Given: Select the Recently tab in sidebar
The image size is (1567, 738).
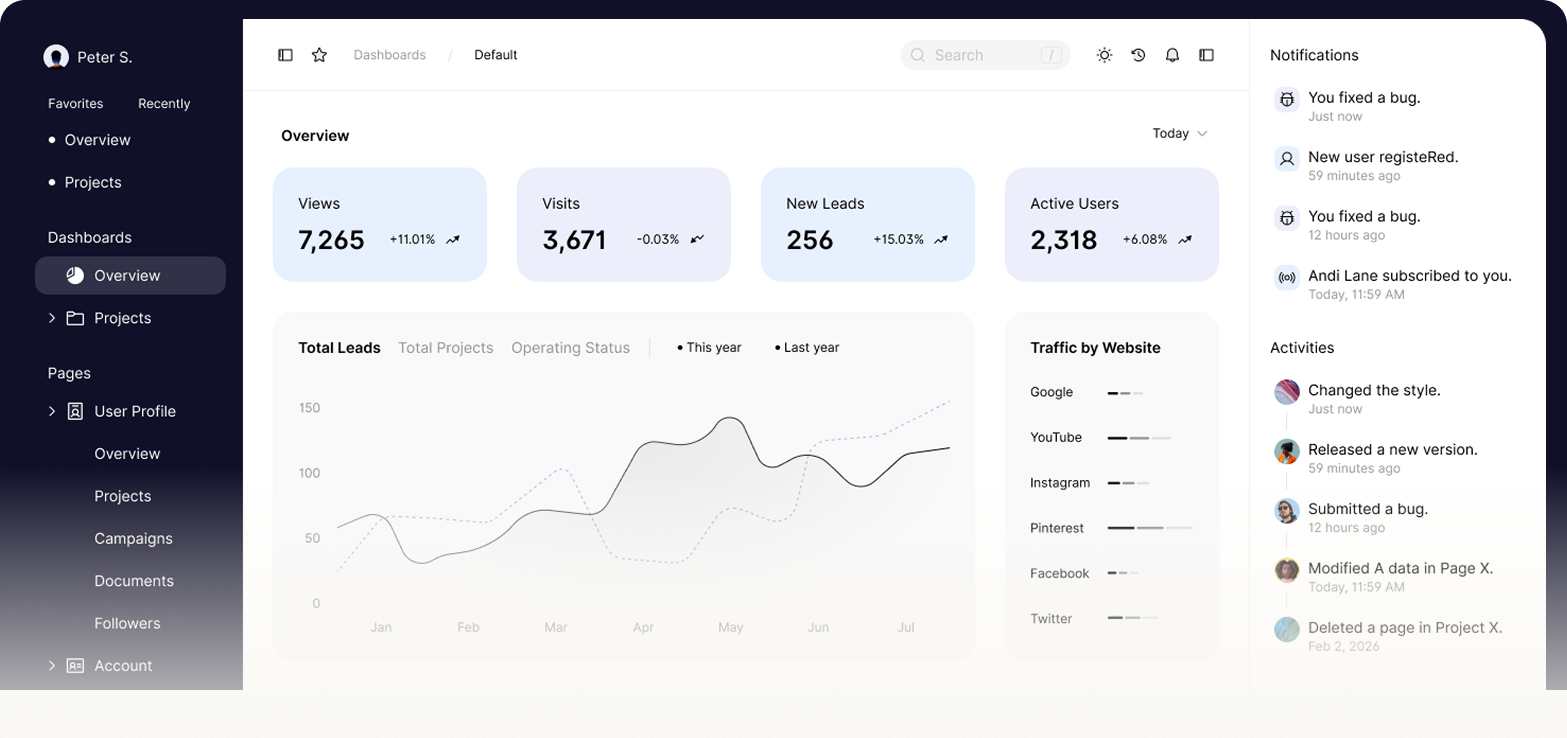Looking at the screenshot, I should pos(164,104).
